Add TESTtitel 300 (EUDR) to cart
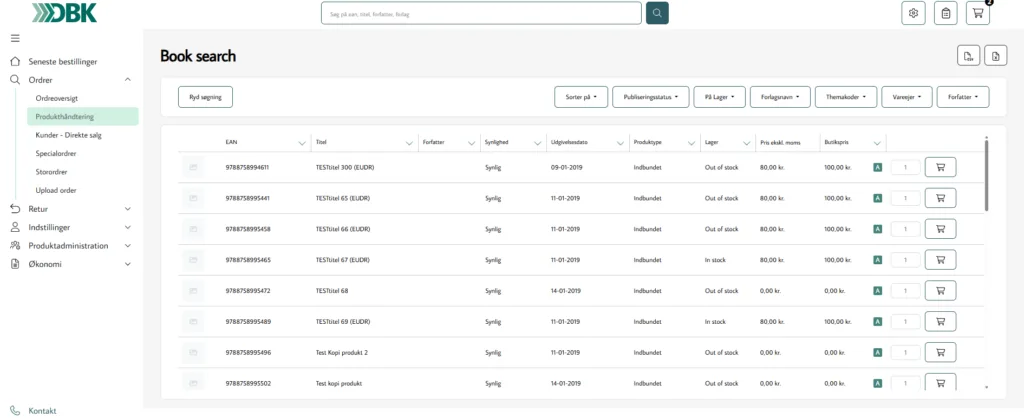 click(940, 167)
